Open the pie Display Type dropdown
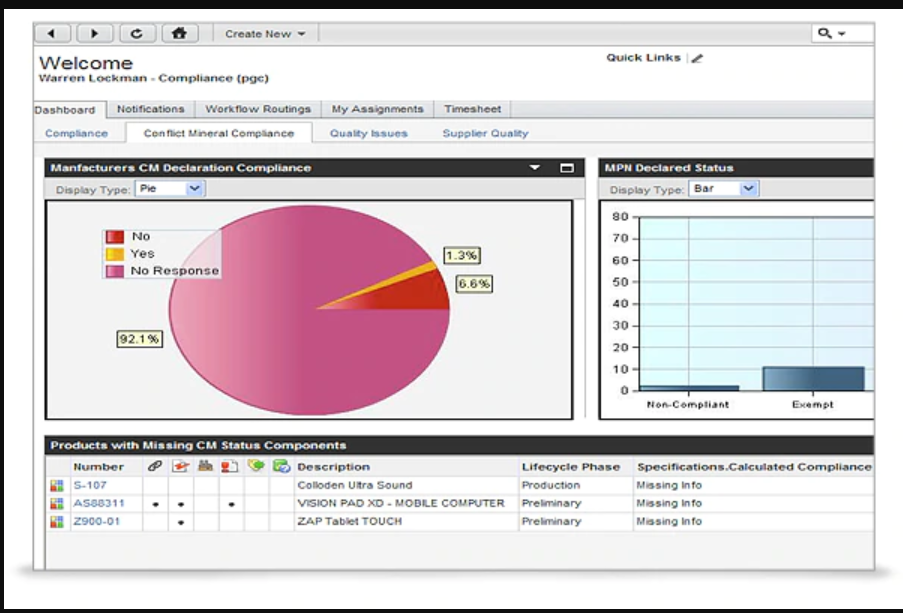 tap(195, 188)
